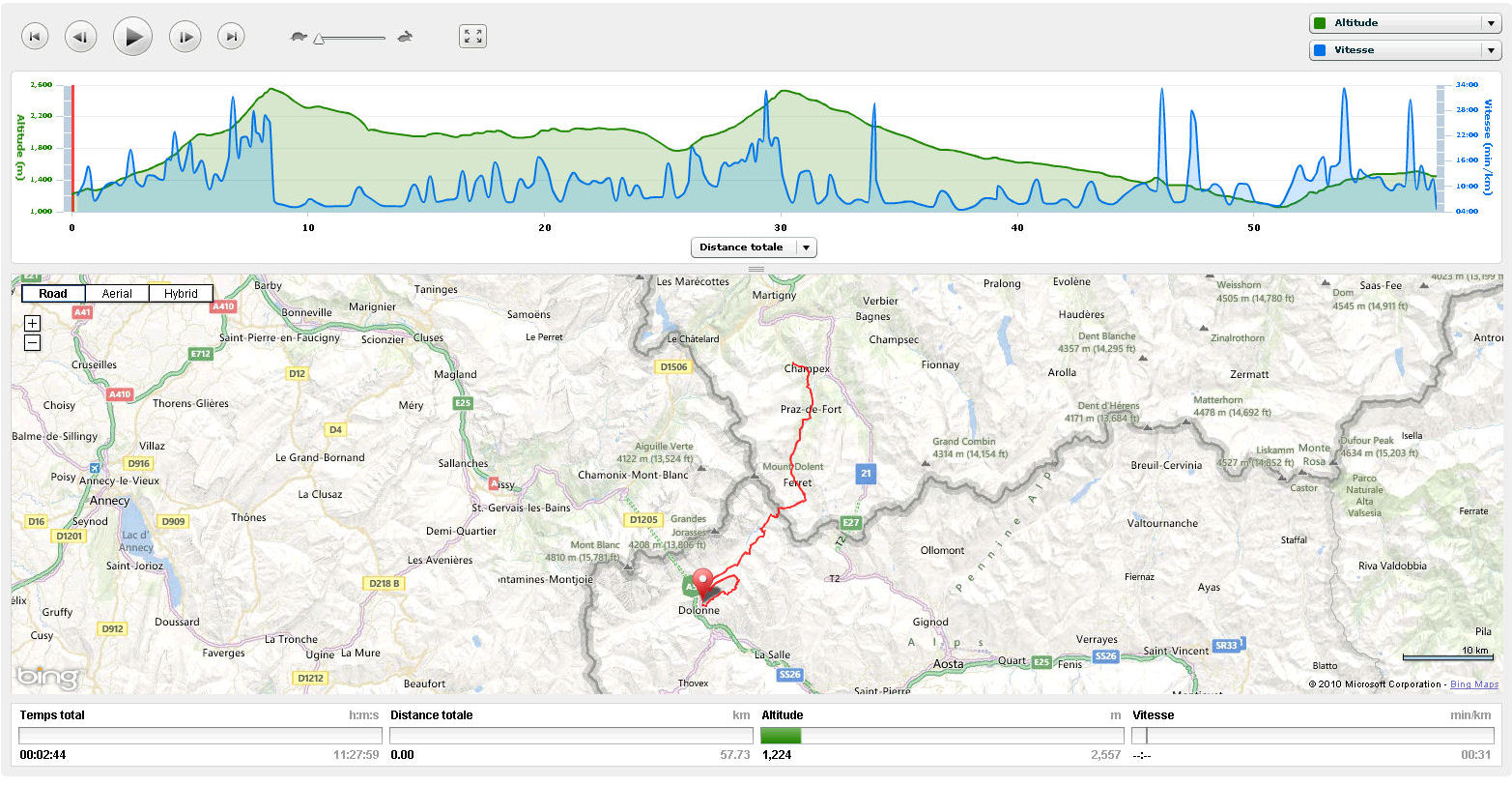Viewport: 1512px width, 785px height.
Task: Open the Altitude data series dropdown
Action: [1405, 23]
